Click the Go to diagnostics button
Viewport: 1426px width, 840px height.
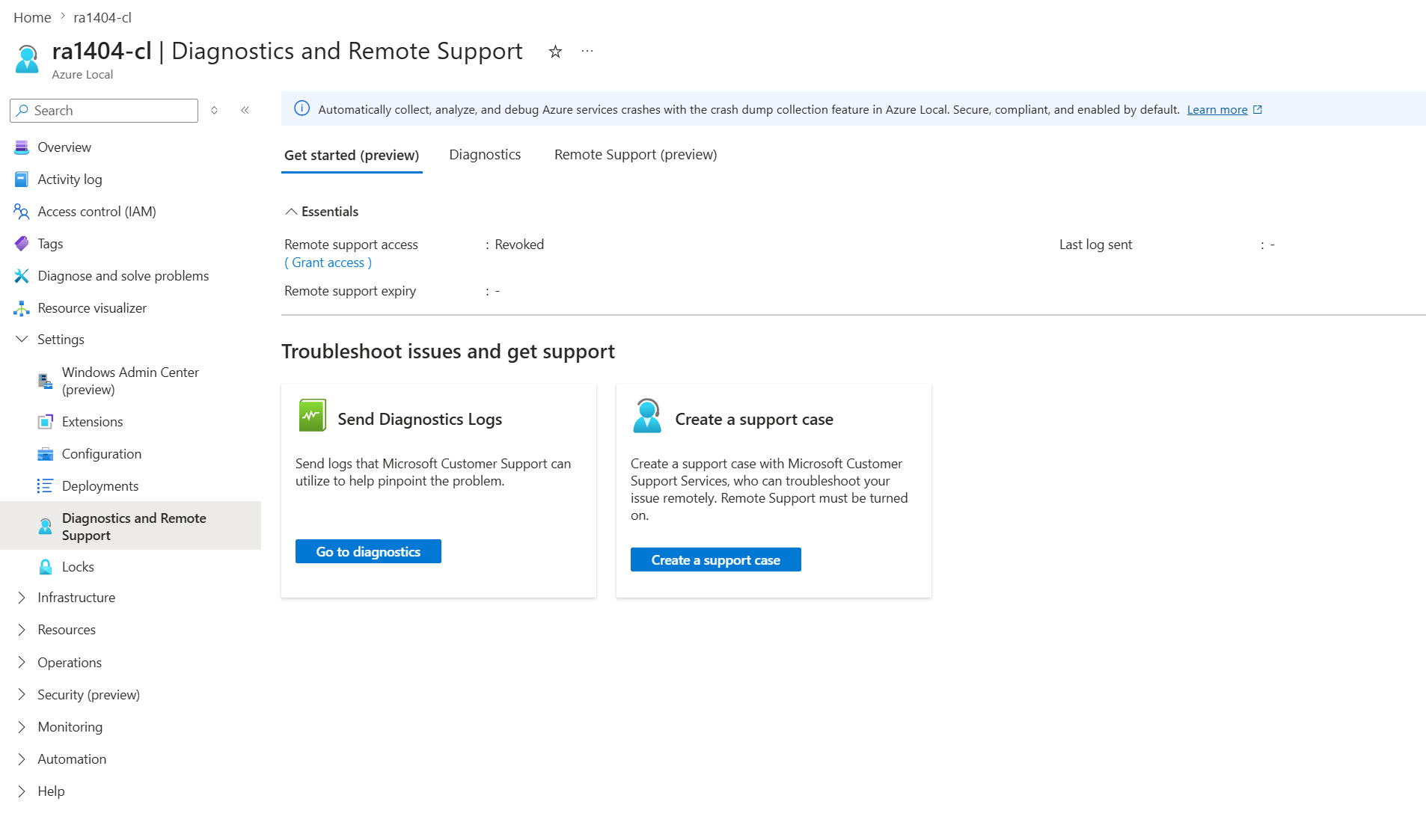368,552
